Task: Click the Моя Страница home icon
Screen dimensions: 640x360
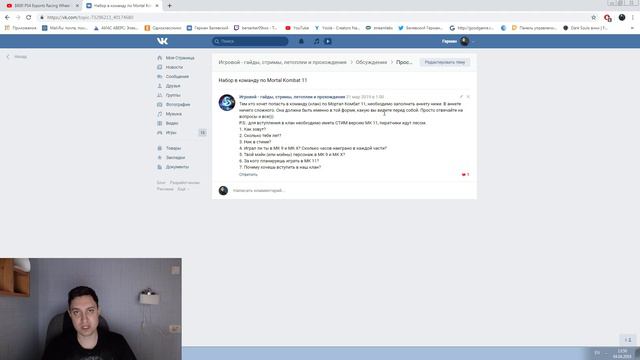Action: (160, 58)
